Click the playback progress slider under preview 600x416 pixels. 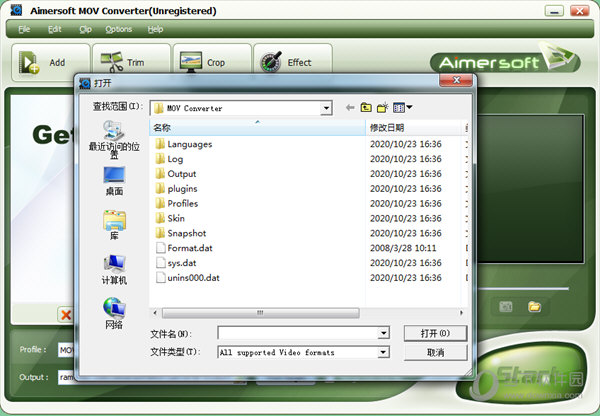pyautogui.click(x=524, y=289)
